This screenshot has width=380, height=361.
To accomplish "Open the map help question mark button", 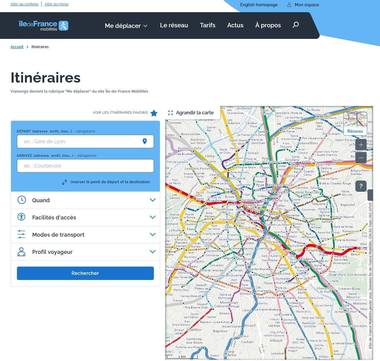I will (361, 186).
